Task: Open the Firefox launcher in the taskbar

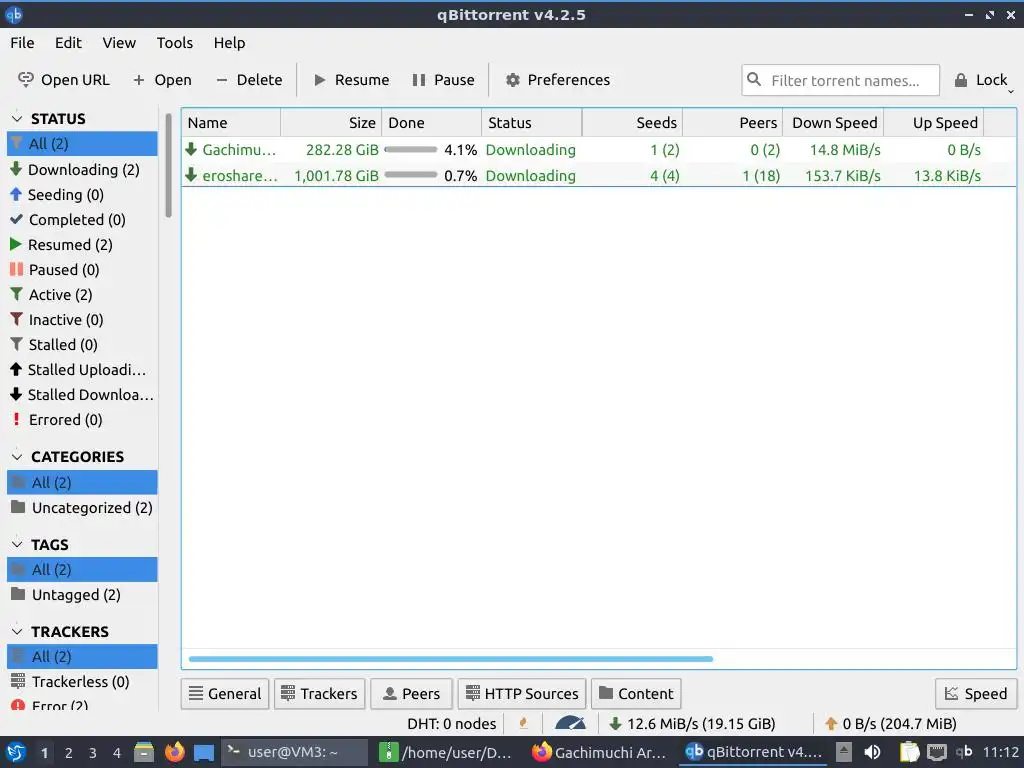Action: pyautogui.click(x=174, y=752)
